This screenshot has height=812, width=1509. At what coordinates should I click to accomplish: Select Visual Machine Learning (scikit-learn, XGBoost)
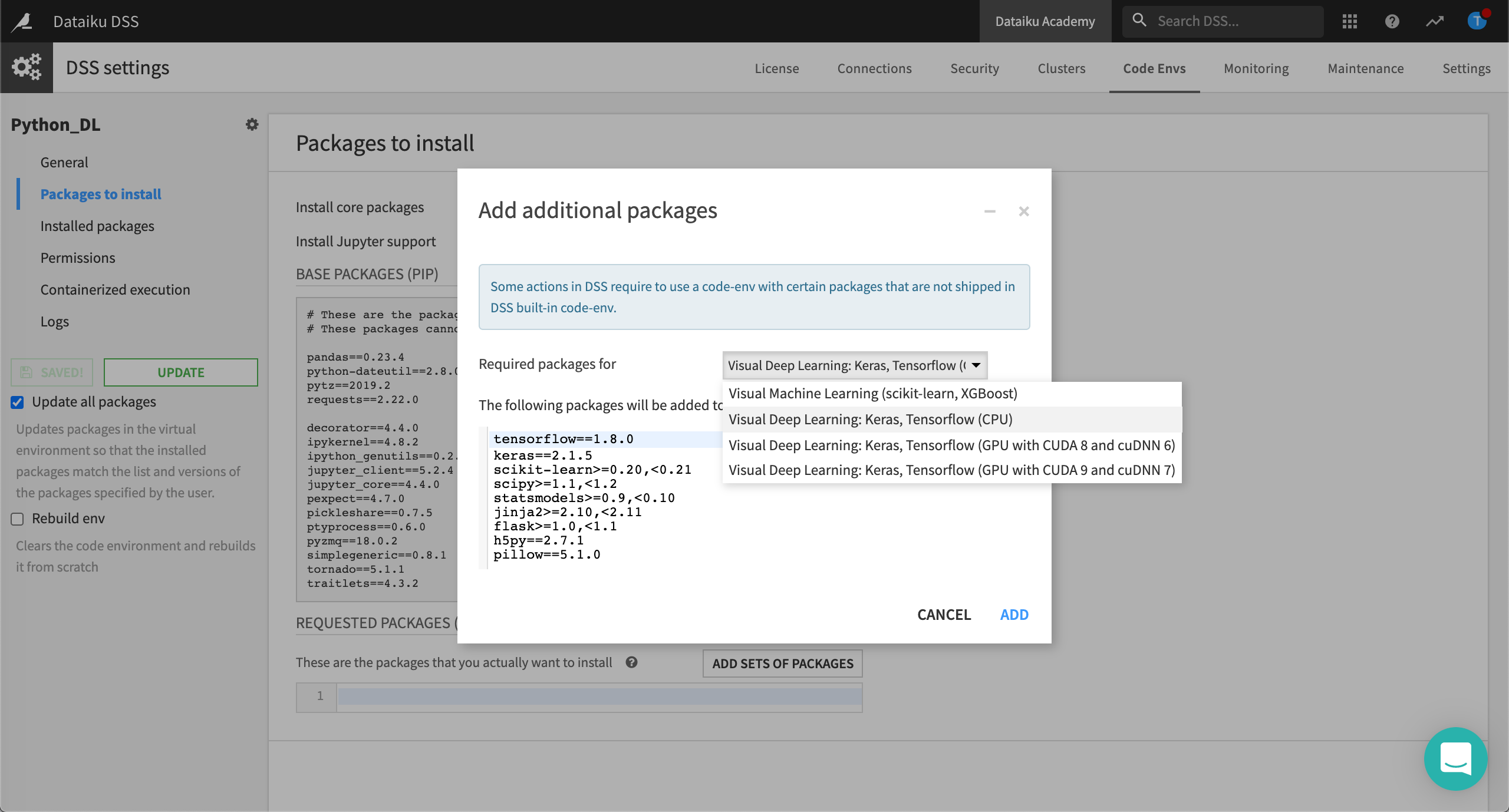point(952,394)
